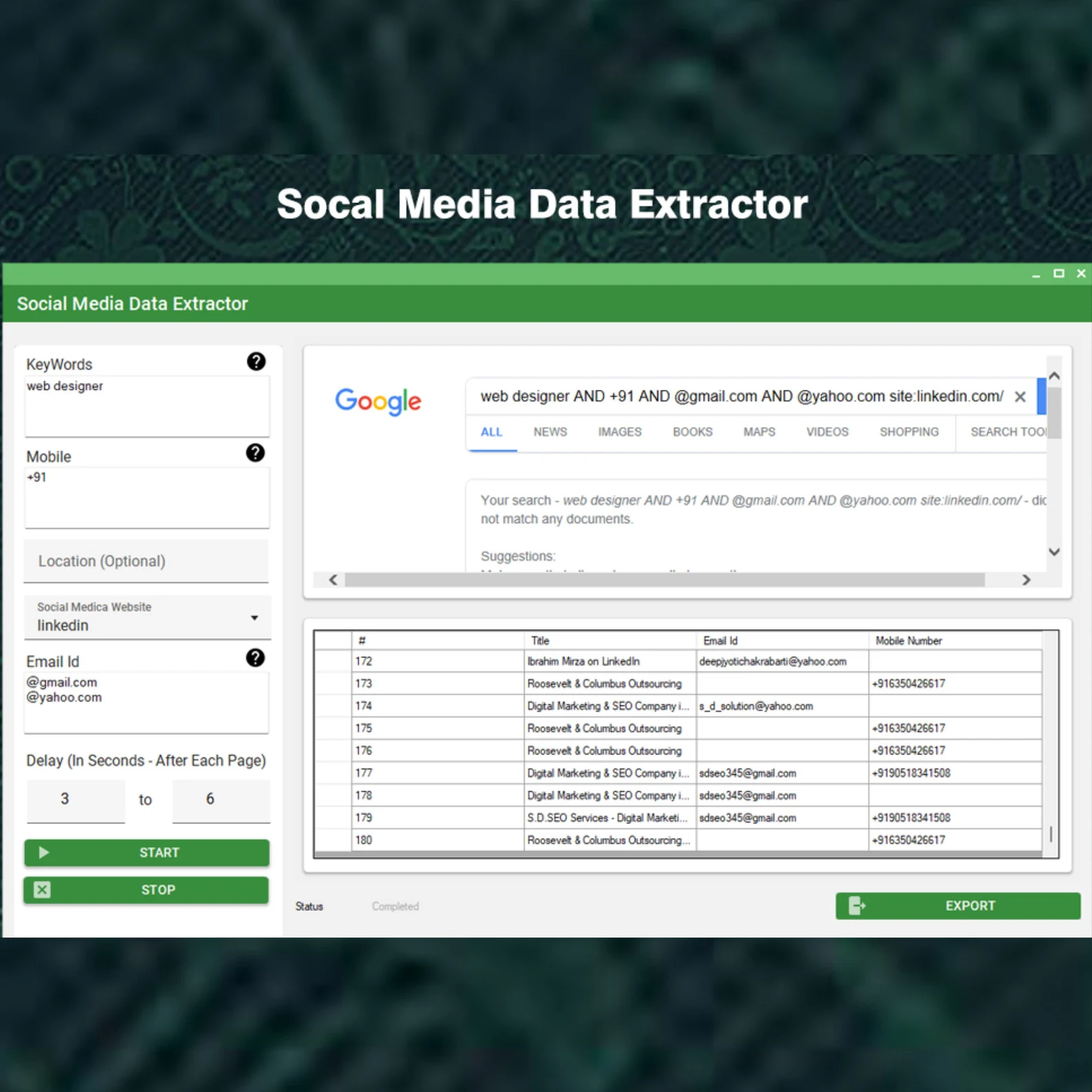1092x1092 pixels.
Task: Switch to the SHOPPING search tab
Action: (909, 432)
